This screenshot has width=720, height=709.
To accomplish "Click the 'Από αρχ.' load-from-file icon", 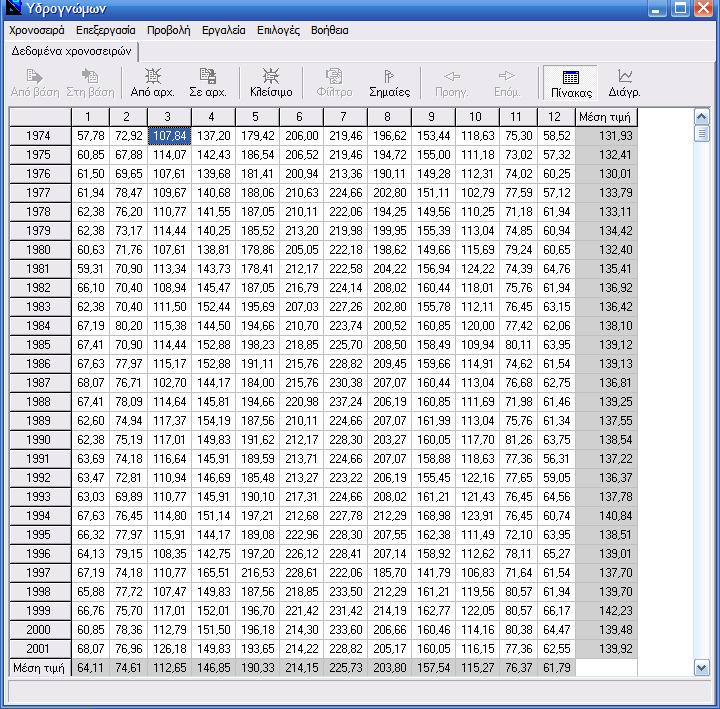I will pos(152,83).
